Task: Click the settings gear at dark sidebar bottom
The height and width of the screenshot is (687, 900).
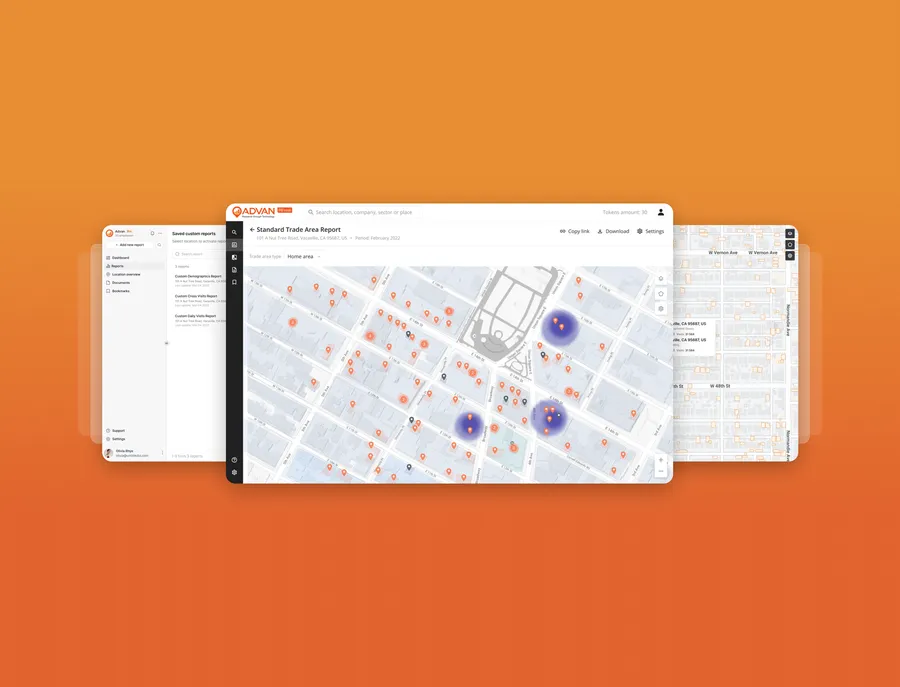Action: [x=234, y=472]
